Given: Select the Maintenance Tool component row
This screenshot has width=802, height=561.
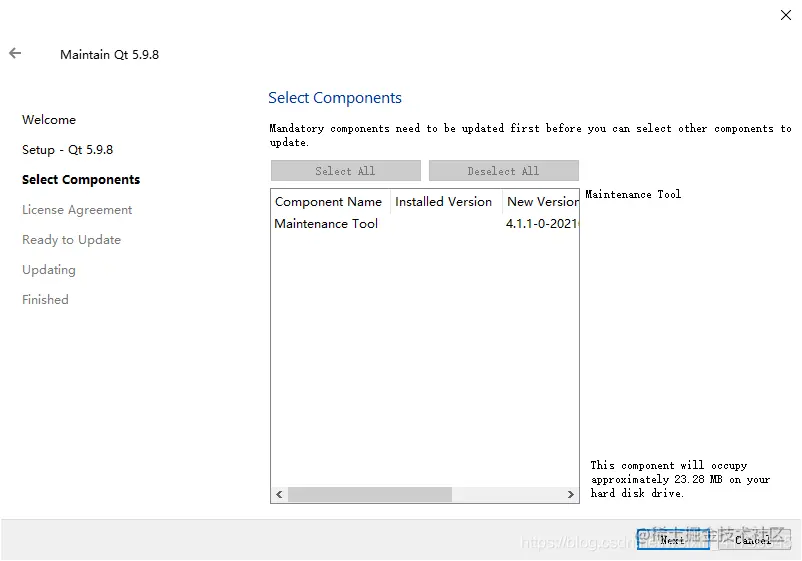Looking at the screenshot, I should point(425,224).
